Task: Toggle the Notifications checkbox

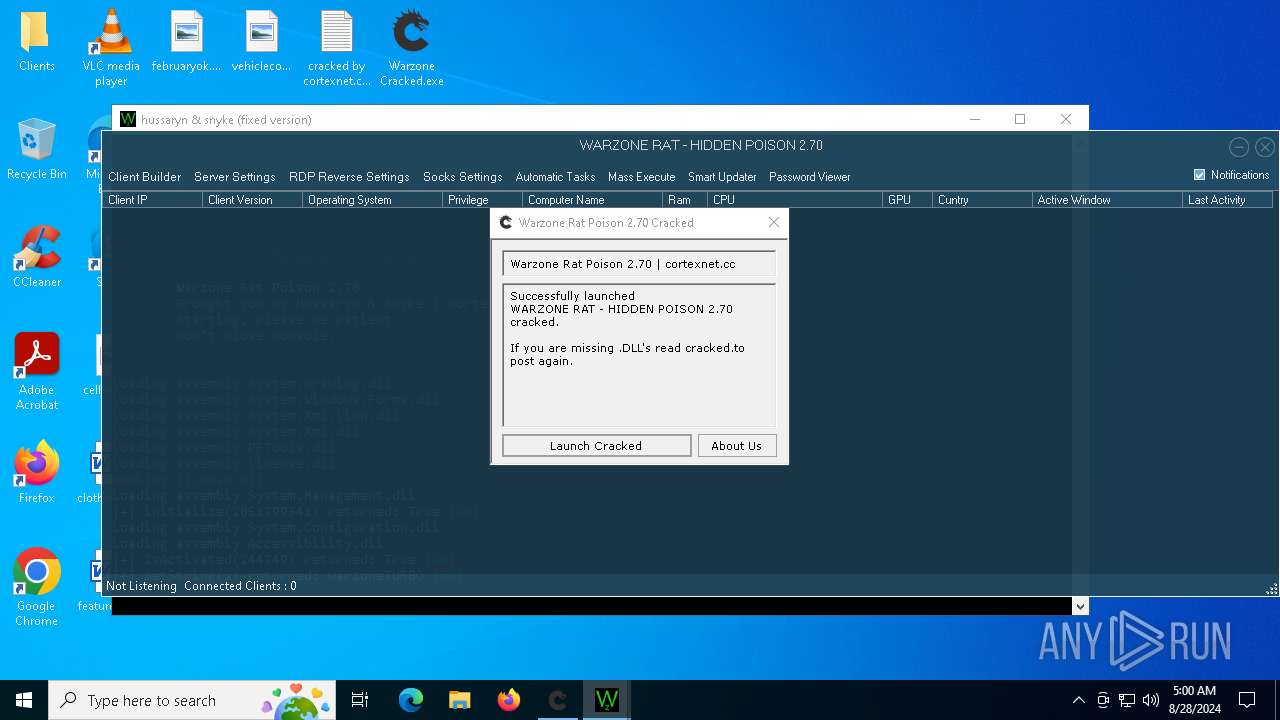Action: (1200, 175)
